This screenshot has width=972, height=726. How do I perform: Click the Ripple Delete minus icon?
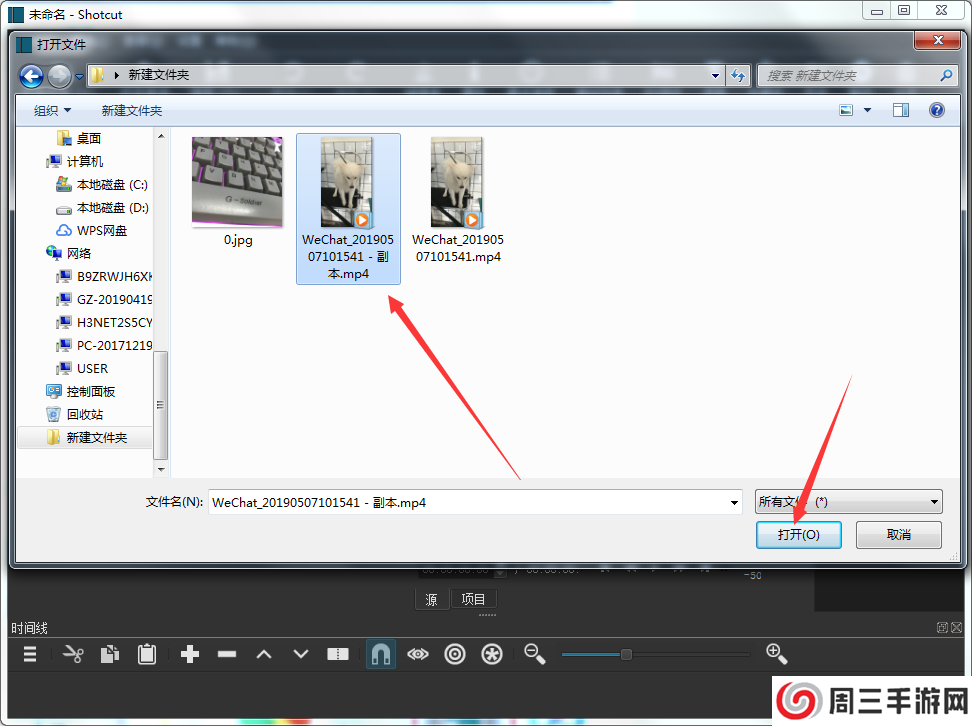227,654
